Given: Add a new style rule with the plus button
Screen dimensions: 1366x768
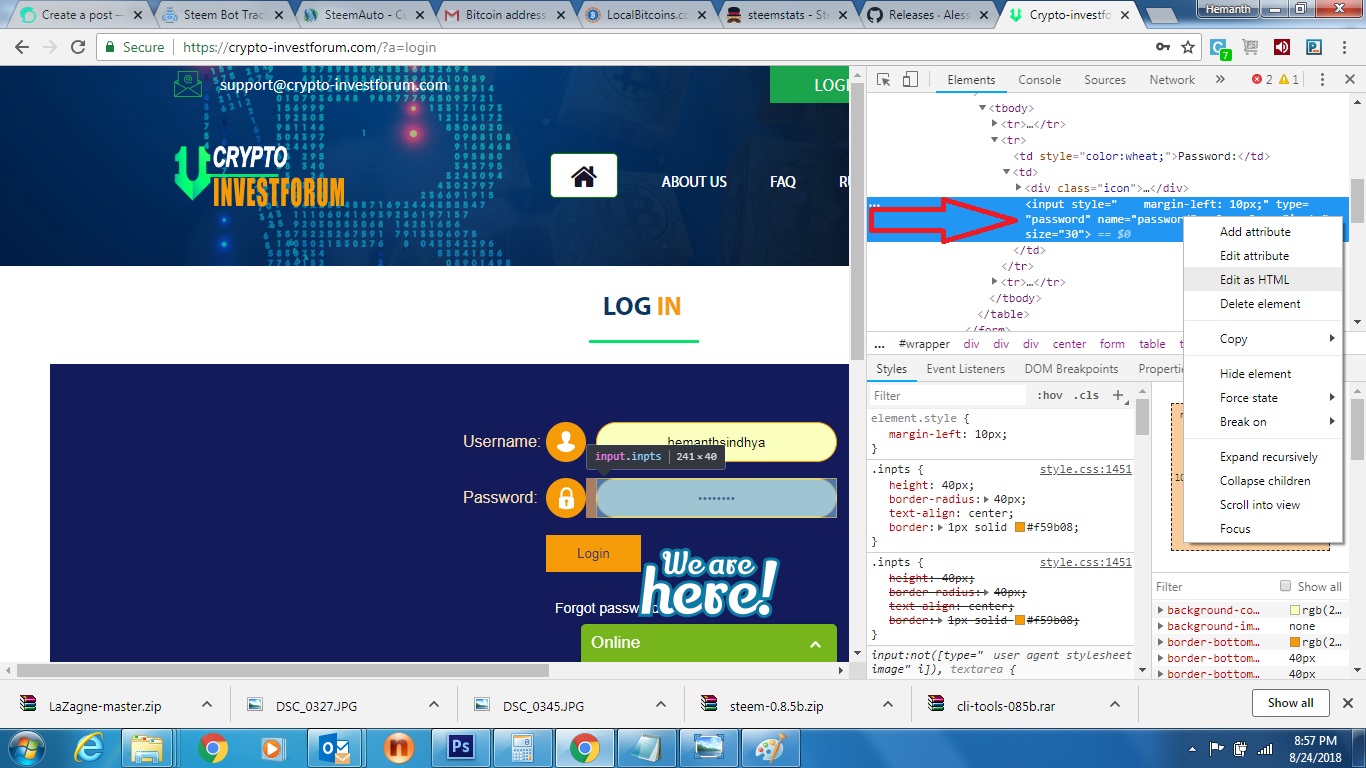Looking at the screenshot, I should 1118,395.
